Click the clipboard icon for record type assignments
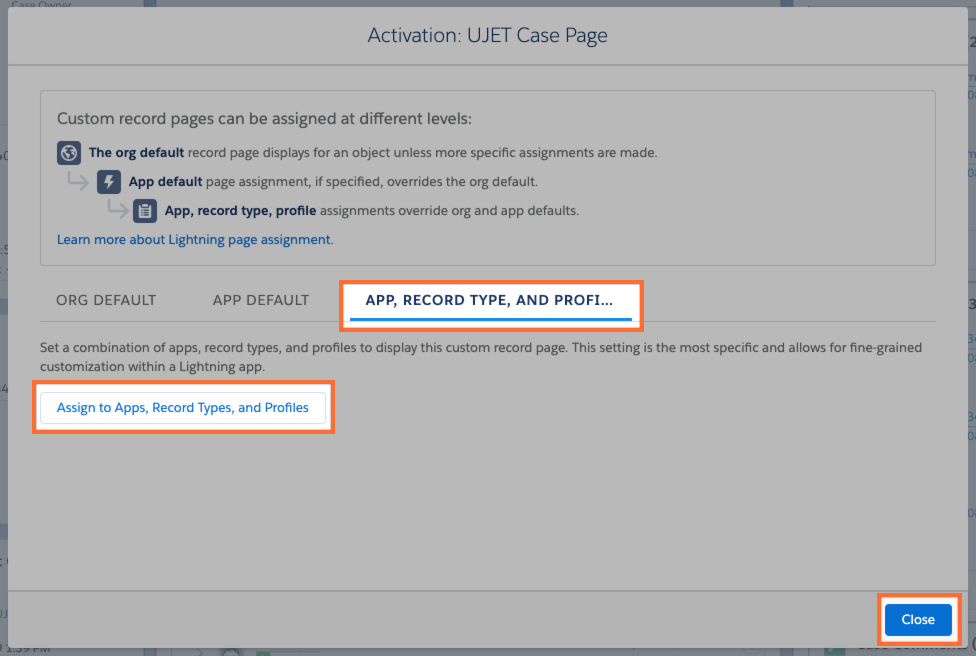 point(145,211)
